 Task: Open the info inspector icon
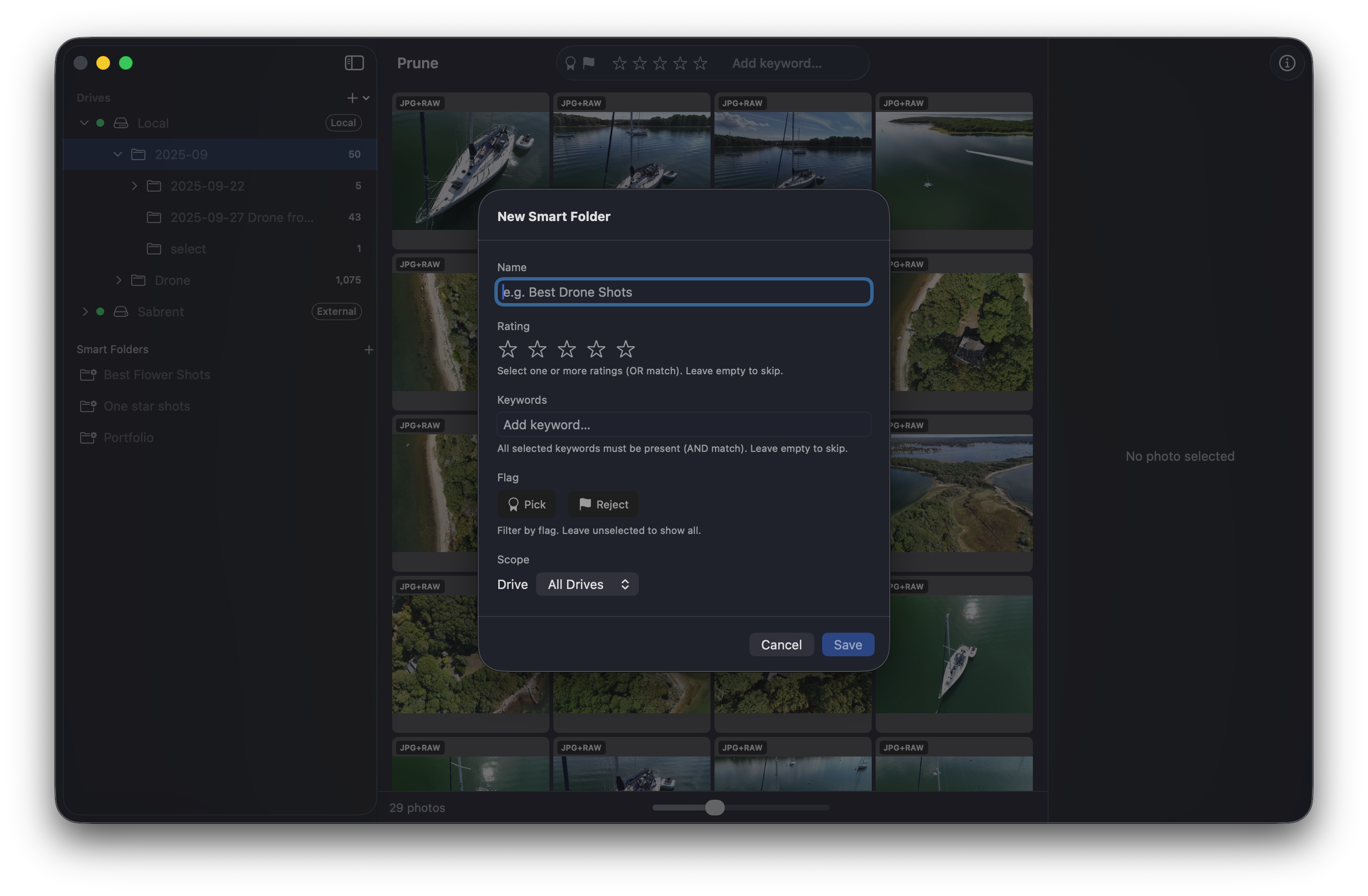(x=1286, y=63)
